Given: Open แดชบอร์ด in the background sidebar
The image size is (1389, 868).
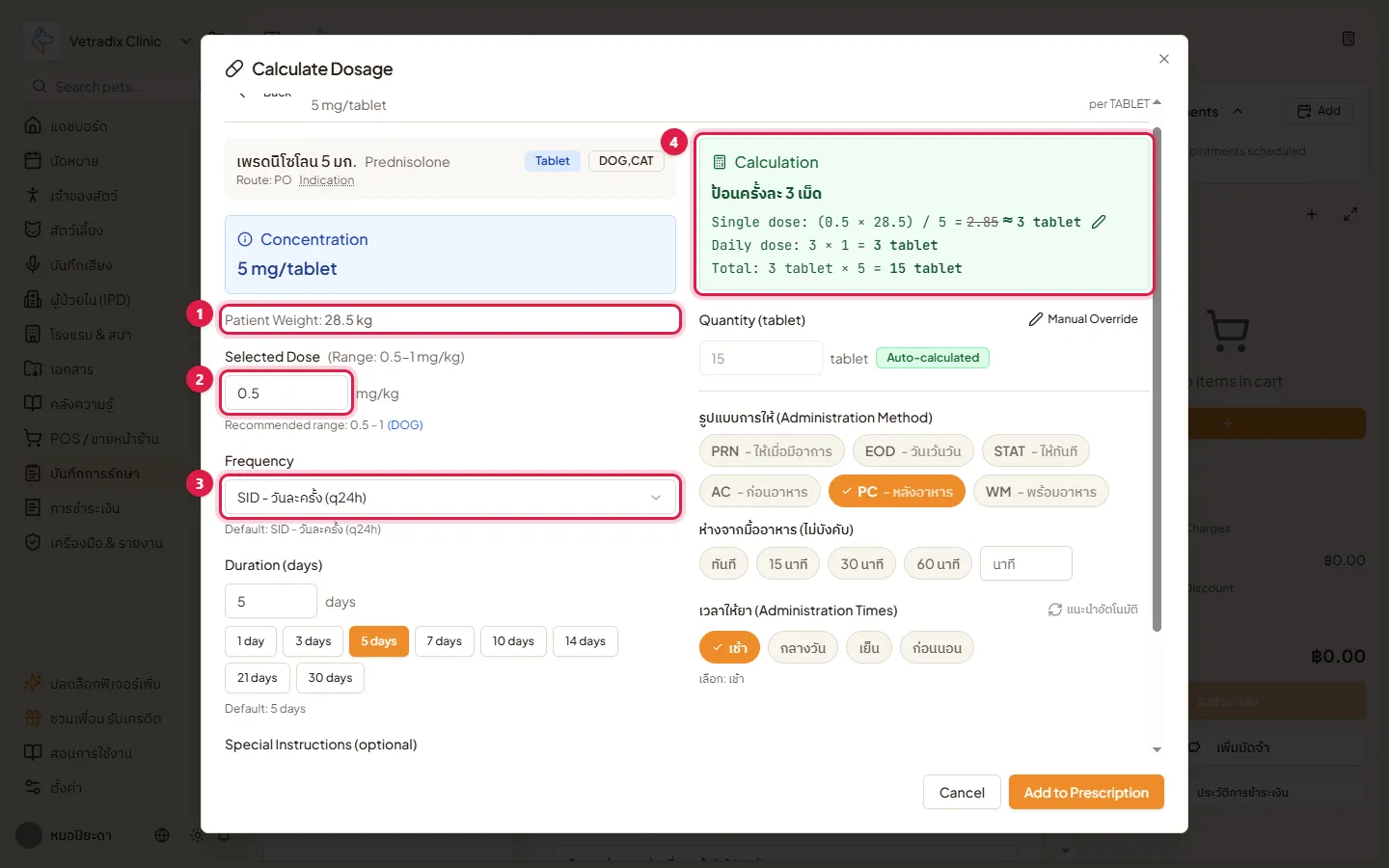Looking at the screenshot, I should point(79,126).
